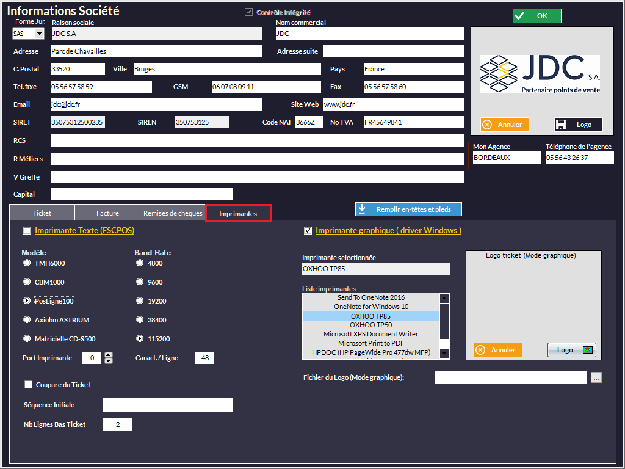Open the Remises de chèques tab
The image size is (625, 469).
(172, 213)
